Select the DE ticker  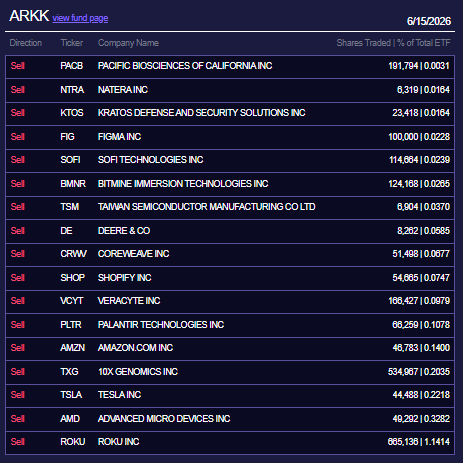coord(66,231)
